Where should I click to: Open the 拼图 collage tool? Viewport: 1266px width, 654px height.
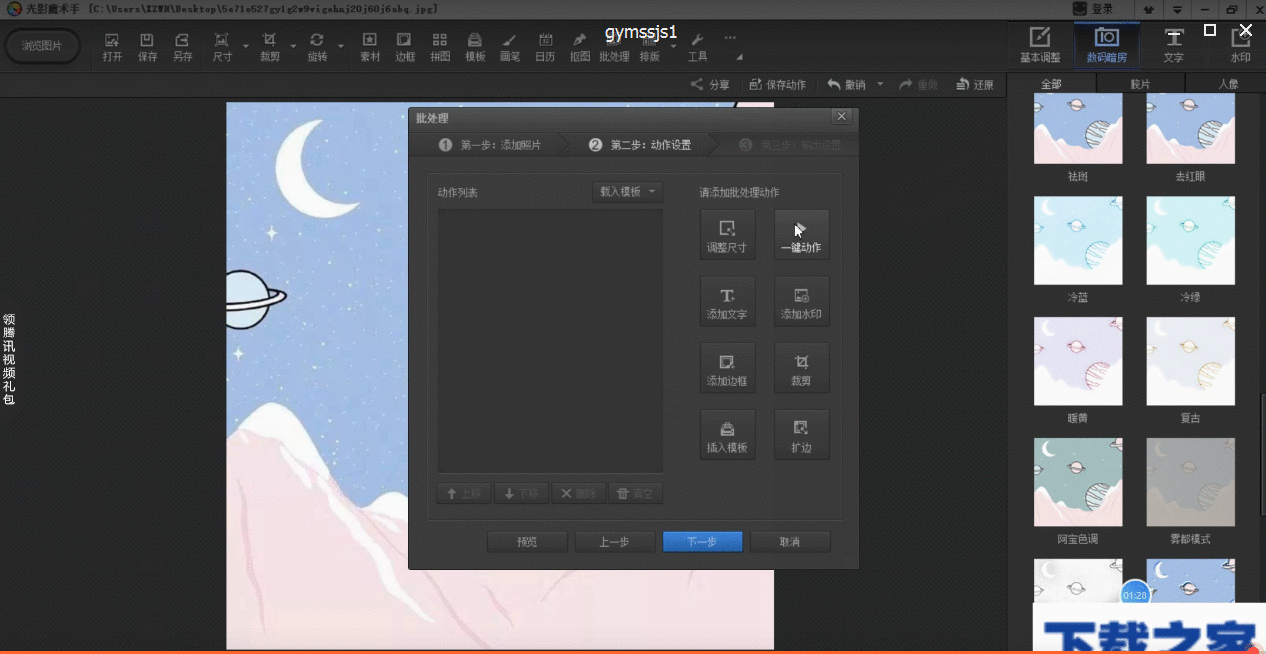(x=440, y=47)
